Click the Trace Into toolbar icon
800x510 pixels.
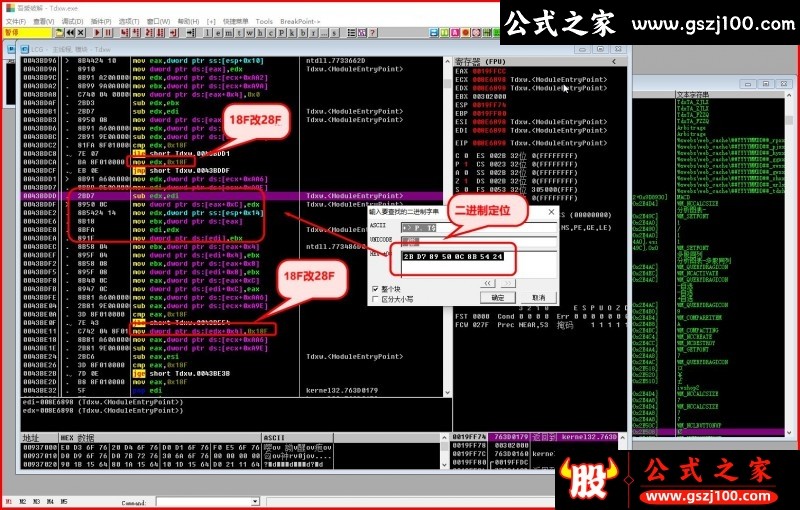click(149, 33)
